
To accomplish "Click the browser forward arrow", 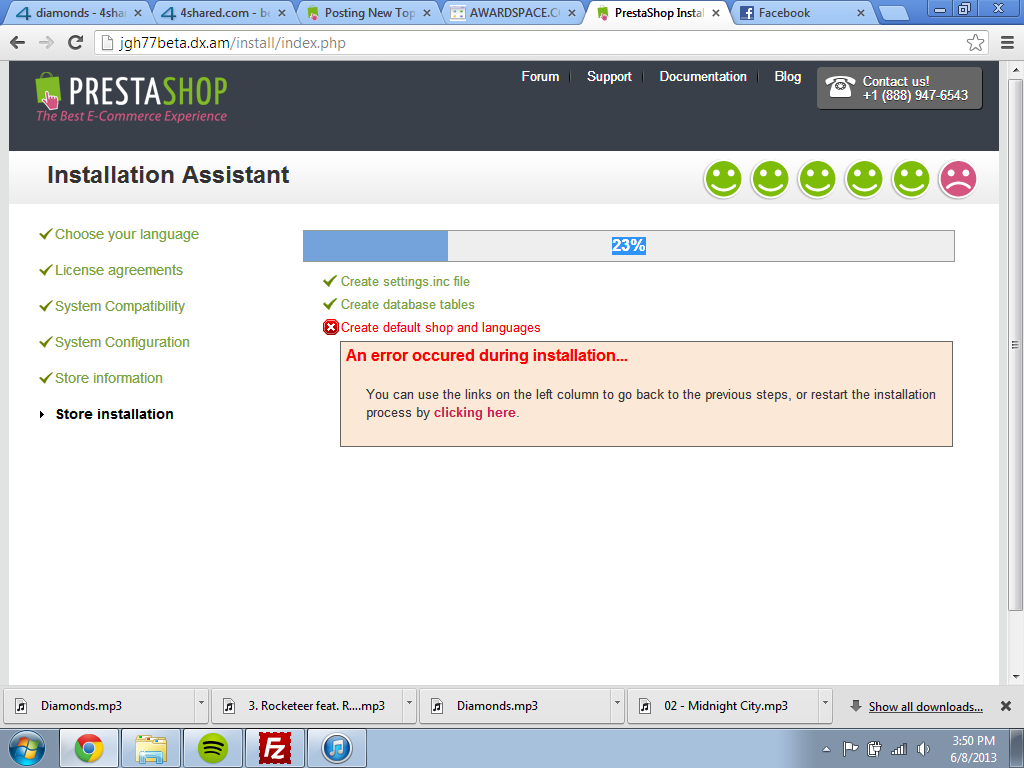I will pos(46,42).
